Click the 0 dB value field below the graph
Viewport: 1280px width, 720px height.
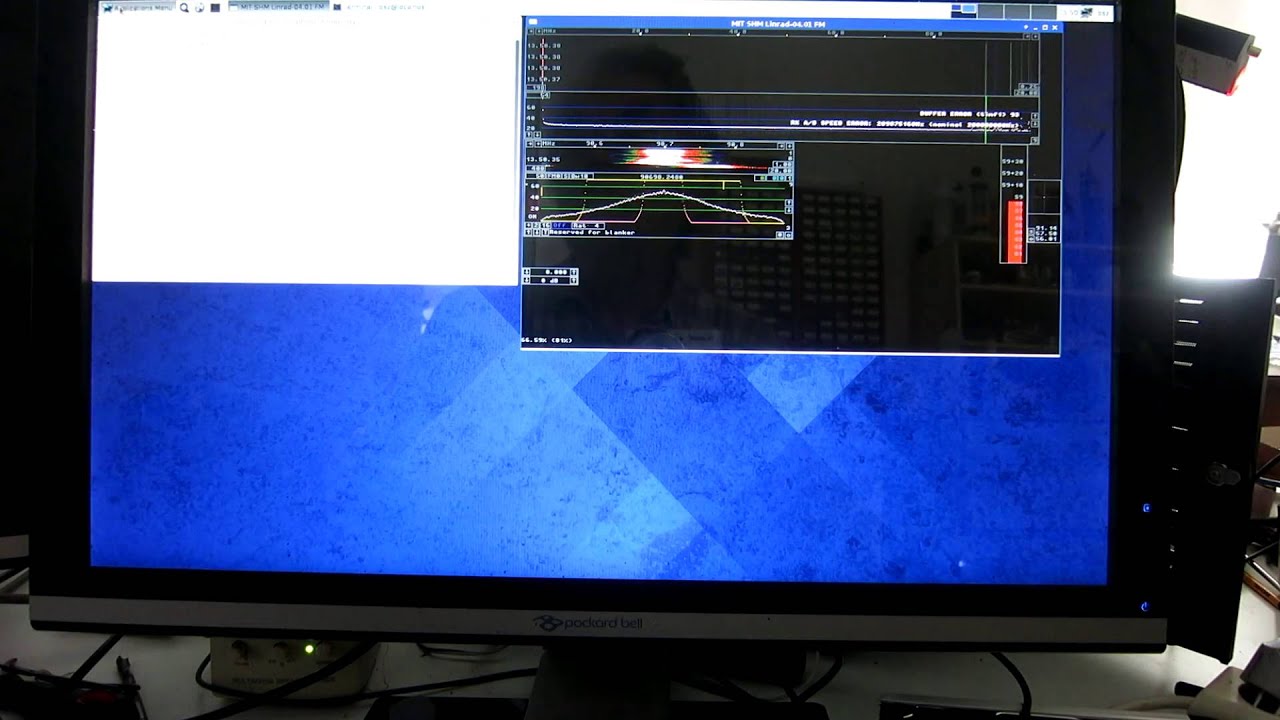point(551,280)
